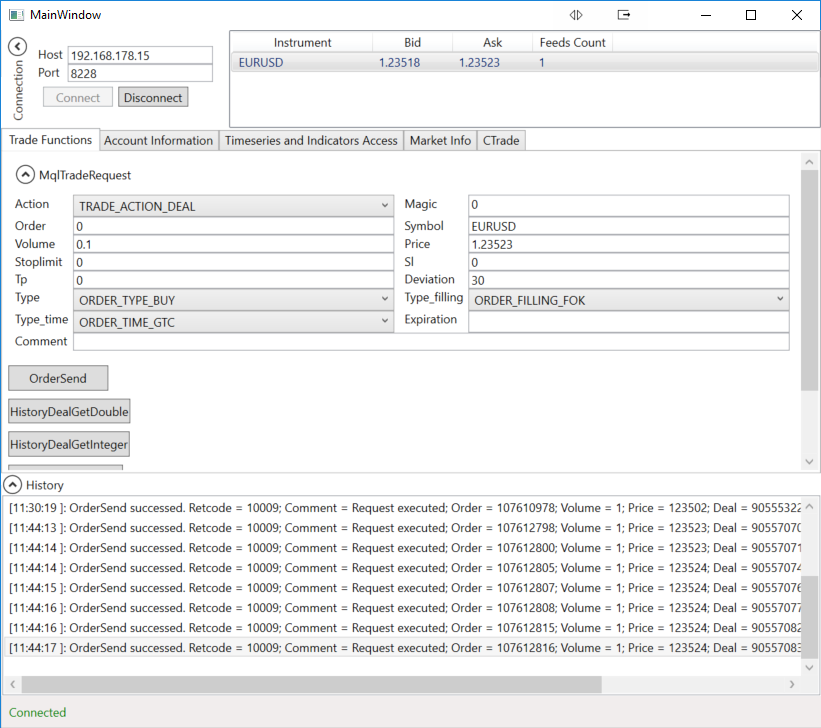Image resolution: width=821 pixels, height=728 pixels.
Task: Click Ask value 1.23523 in table
Action: [x=480, y=62]
